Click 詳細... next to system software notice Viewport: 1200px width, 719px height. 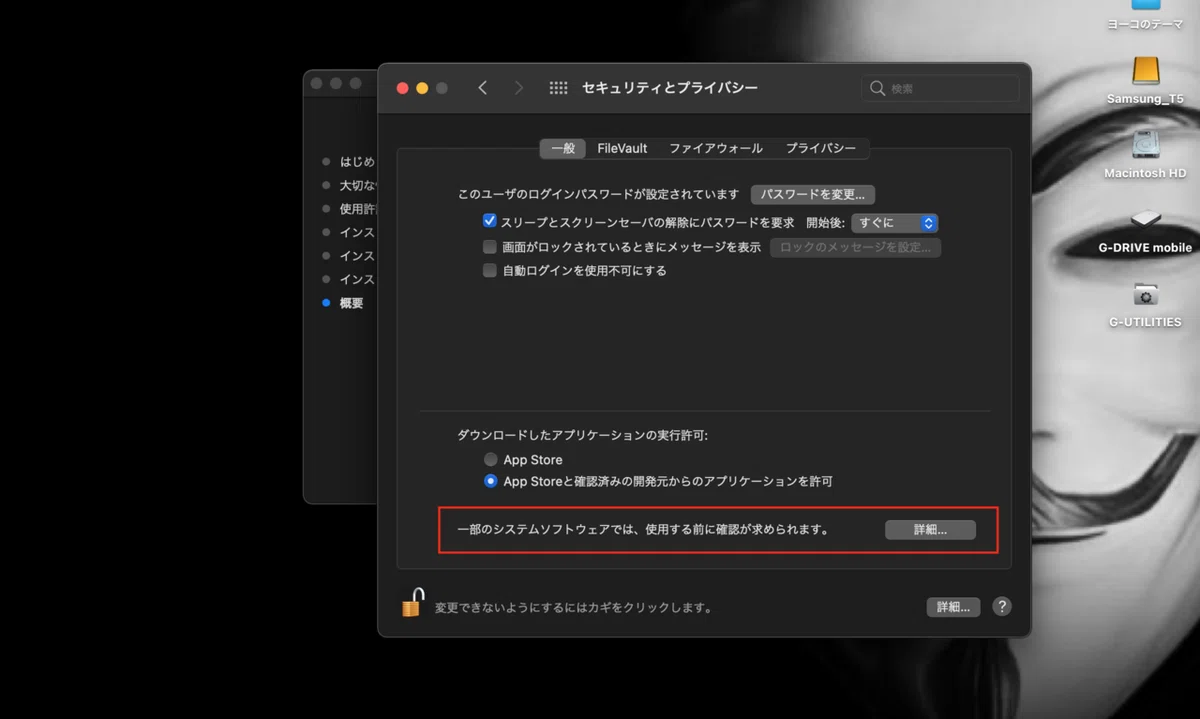point(930,530)
